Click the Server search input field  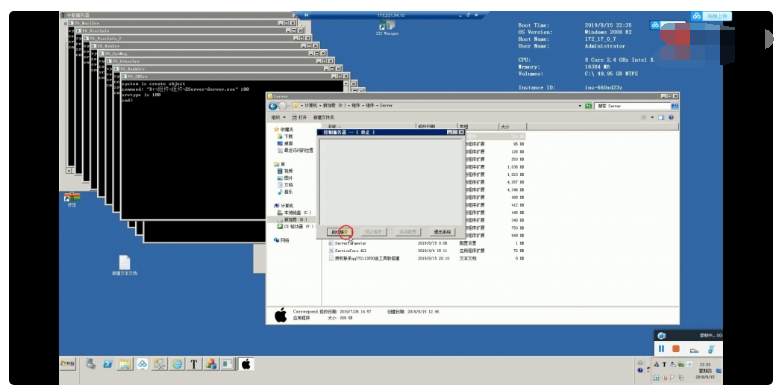pos(633,106)
